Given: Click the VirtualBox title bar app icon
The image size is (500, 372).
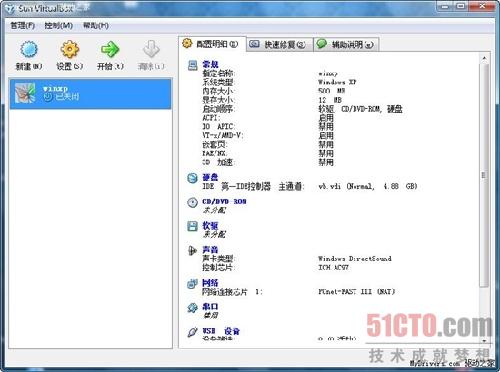Looking at the screenshot, I should coord(10,9).
